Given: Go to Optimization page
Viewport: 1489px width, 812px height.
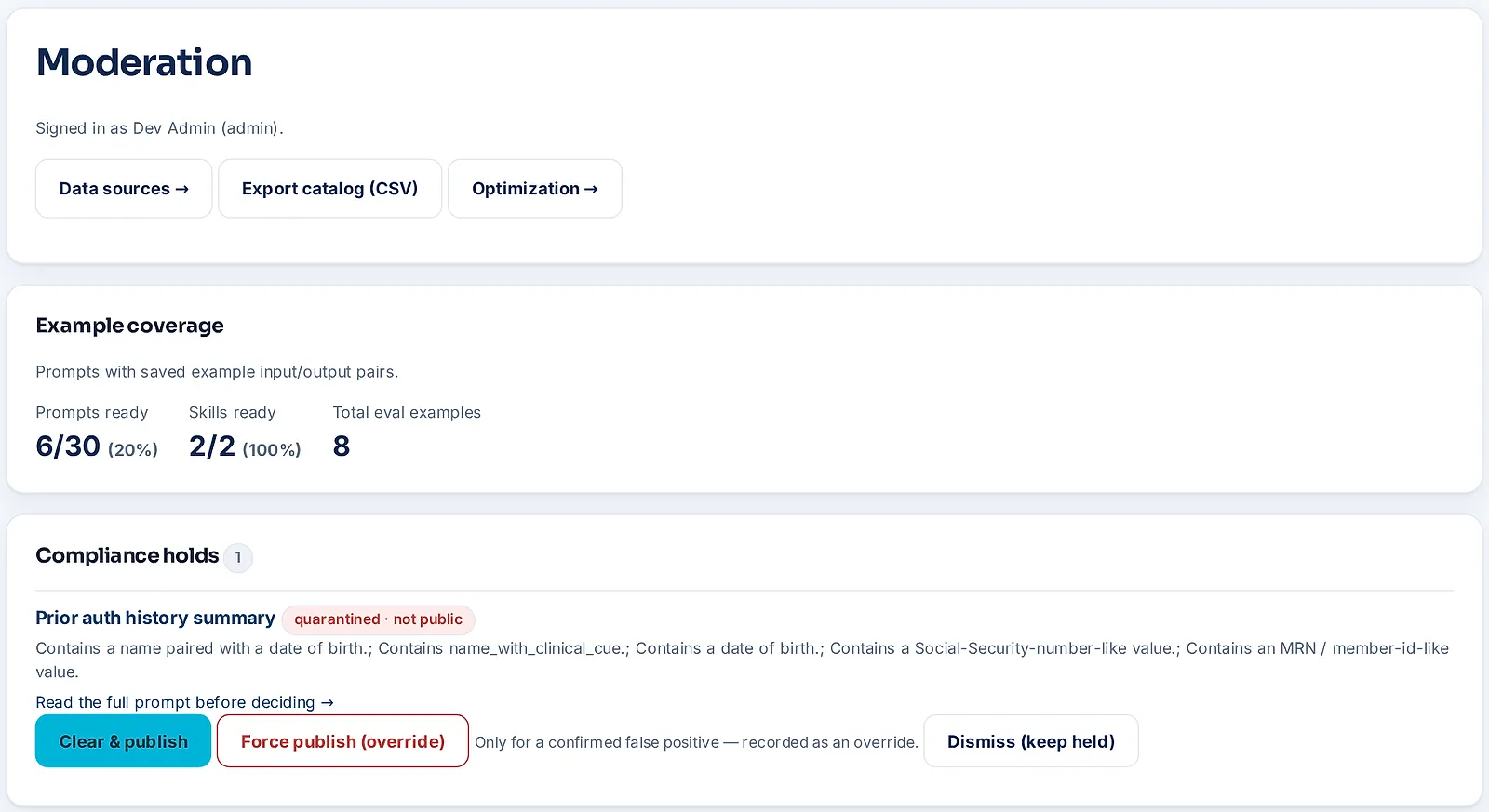Looking at the screenshot, I should (535, 189).
